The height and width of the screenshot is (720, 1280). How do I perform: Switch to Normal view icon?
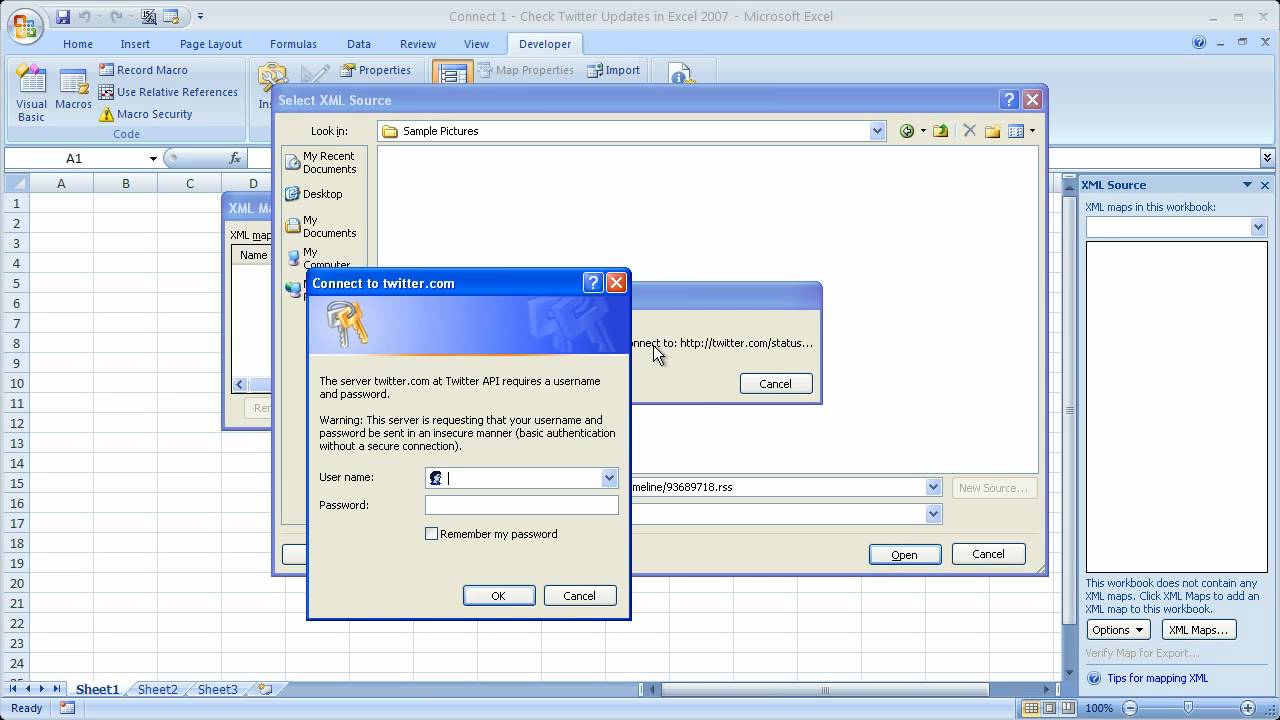pyautogui.click(x=1031, y=708)
